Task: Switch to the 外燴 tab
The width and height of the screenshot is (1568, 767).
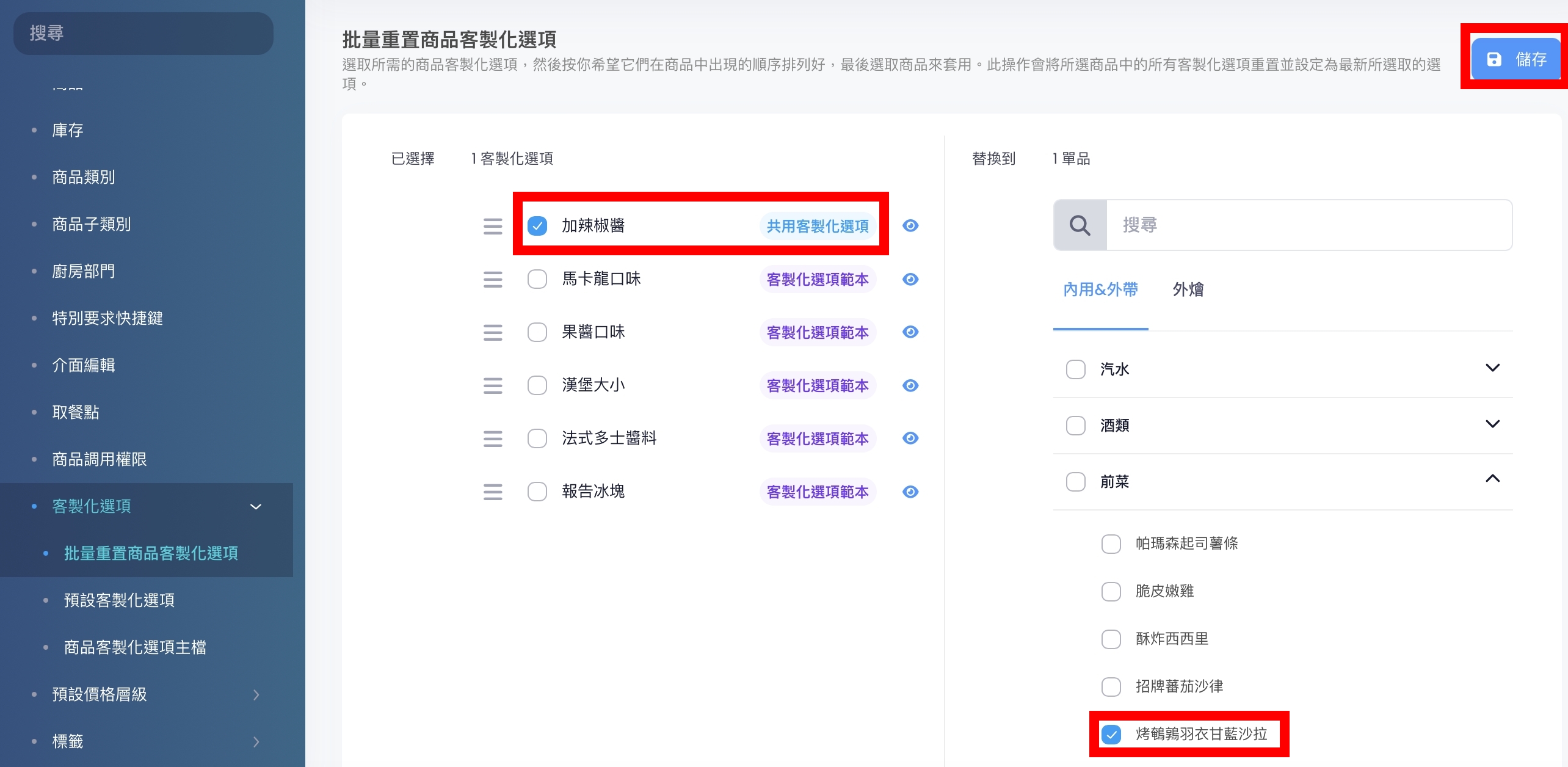Action: (1188, 289)
